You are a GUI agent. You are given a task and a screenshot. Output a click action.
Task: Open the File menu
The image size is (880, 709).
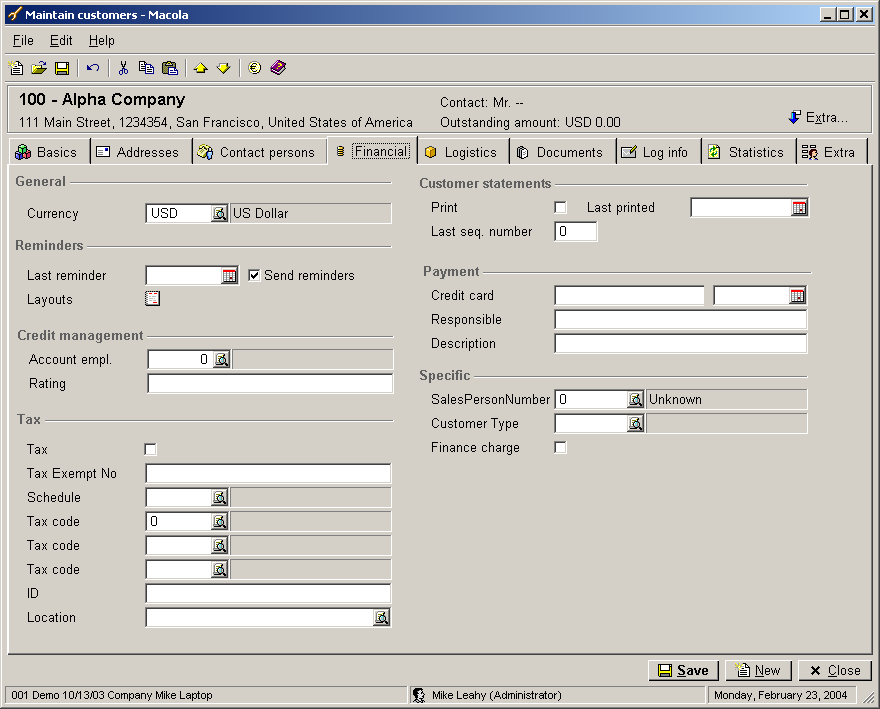[23, 40]
